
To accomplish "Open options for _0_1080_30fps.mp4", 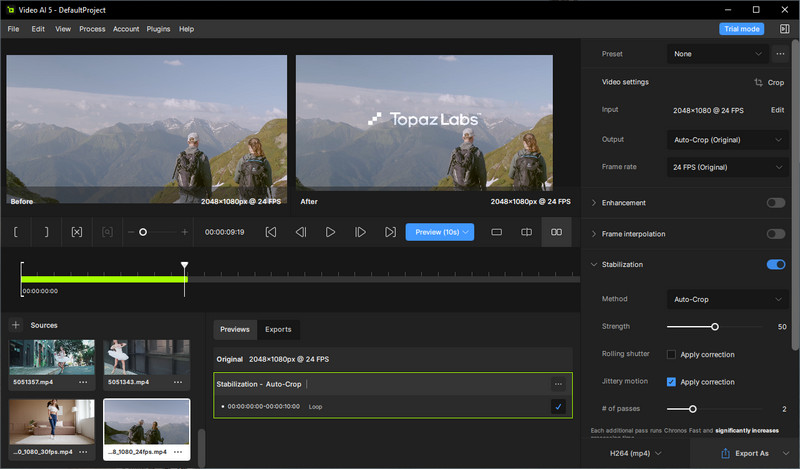I will point(83,452).
